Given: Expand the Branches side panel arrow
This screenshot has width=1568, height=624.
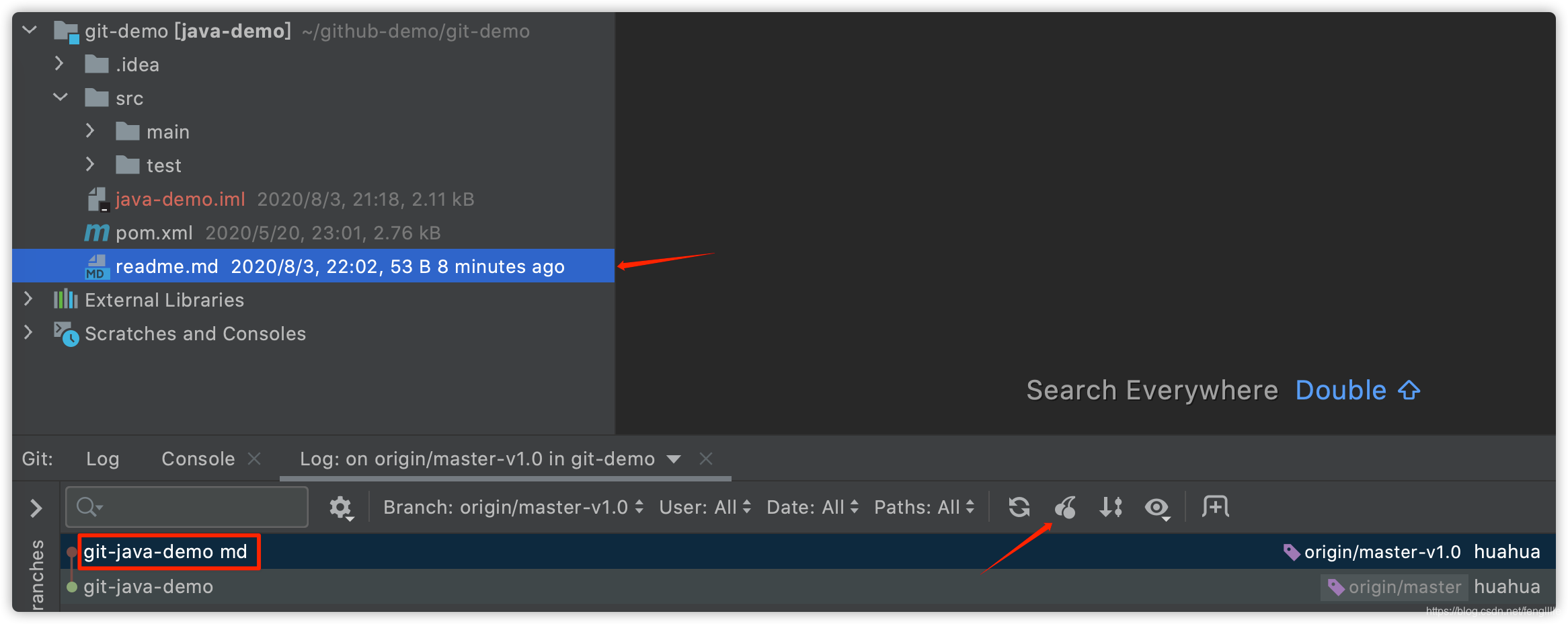Looking at the screenshot, I should (36, 508).
